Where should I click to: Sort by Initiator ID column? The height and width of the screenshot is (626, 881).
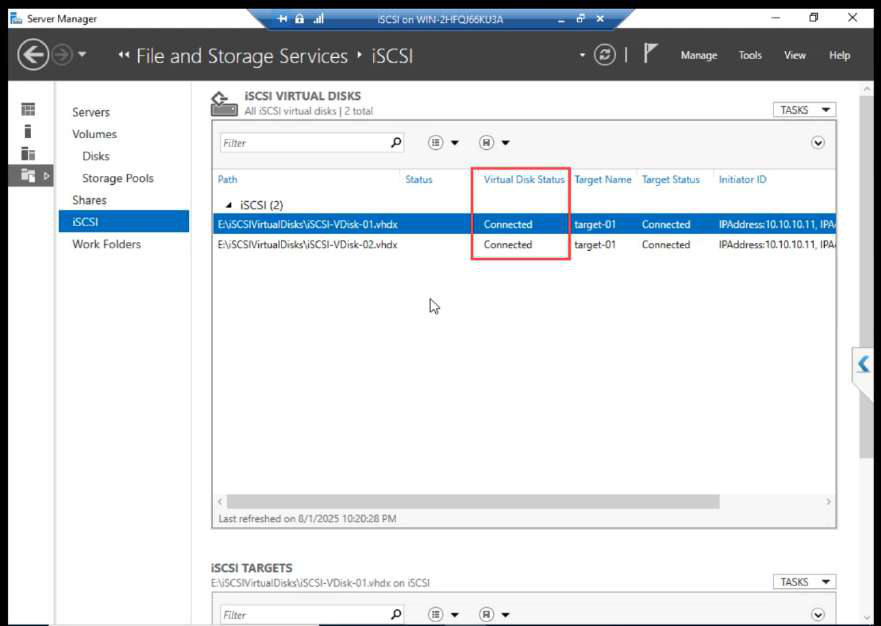point(742,179)
